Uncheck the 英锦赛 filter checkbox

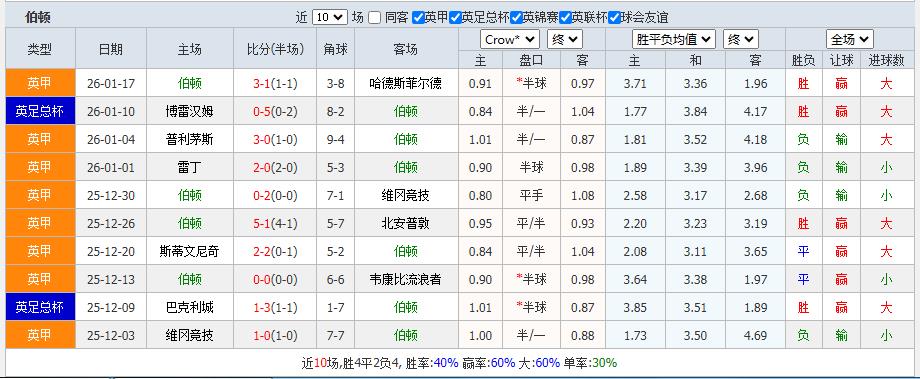click(x=516, y=18)
